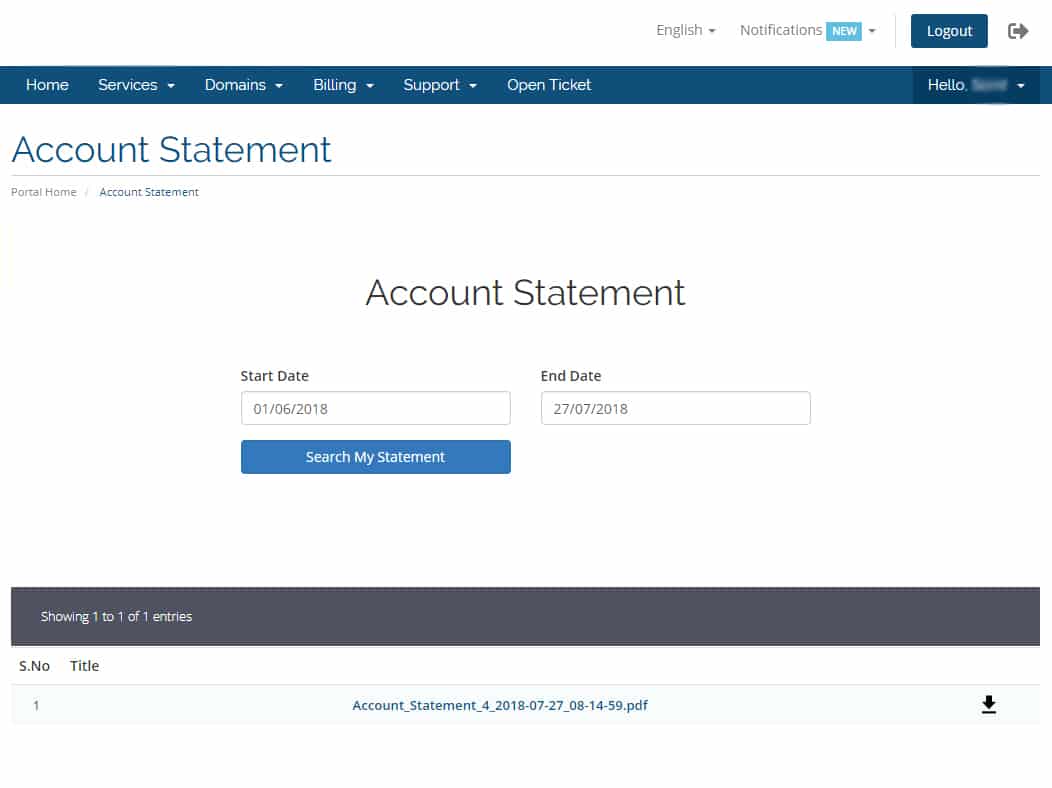Click the download icon for the statement PDF

[x=989, y=705]
